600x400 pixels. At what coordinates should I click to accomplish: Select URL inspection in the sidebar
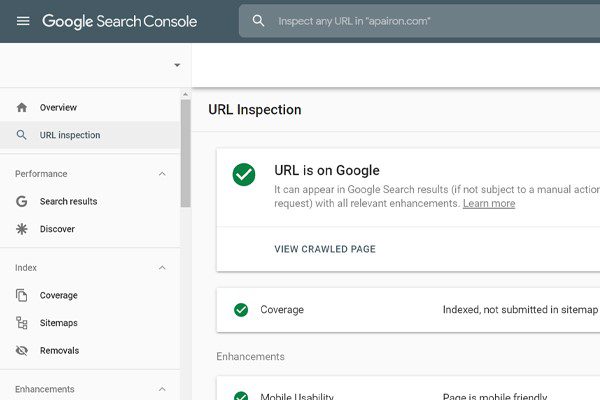click(x=90, y=135)
